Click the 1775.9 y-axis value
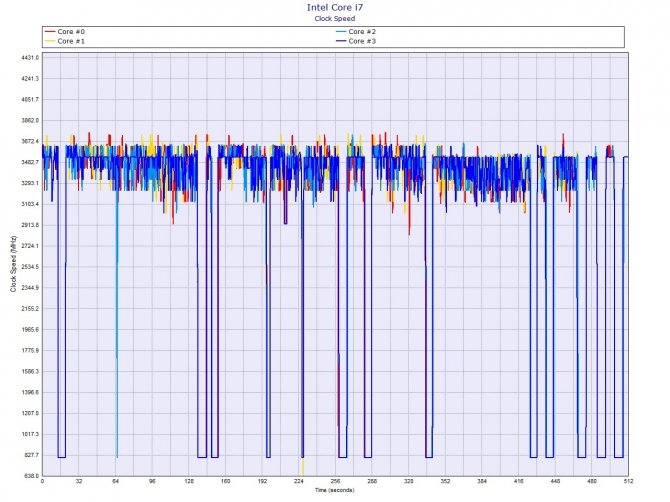Screen dimensions: 670x502 pos(30,351)
